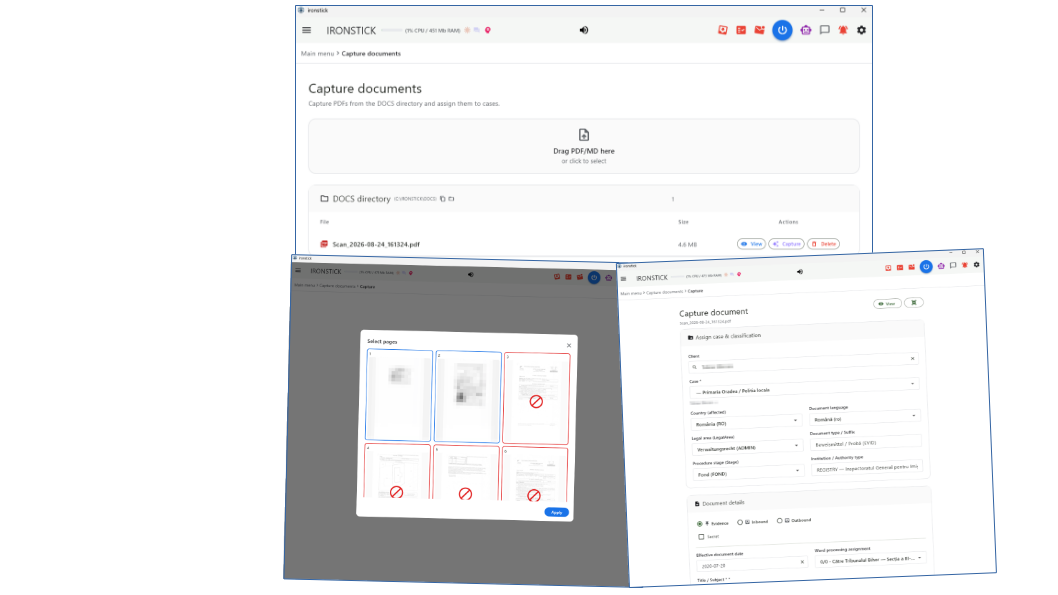Click green select-pages icon button beside View
This screenshot has height=595, width=1058.
[x=914, y=303]
